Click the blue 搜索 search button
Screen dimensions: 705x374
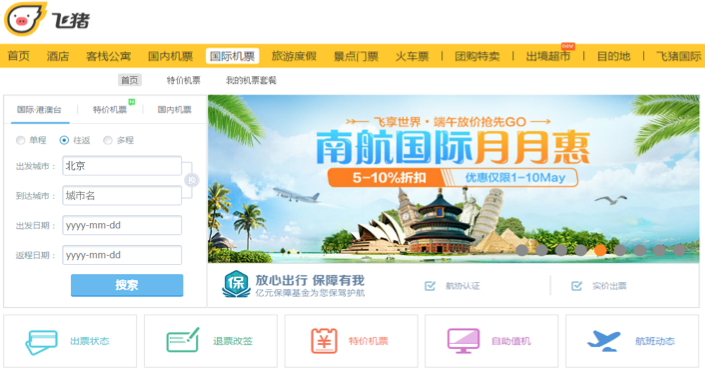(127, 285)
